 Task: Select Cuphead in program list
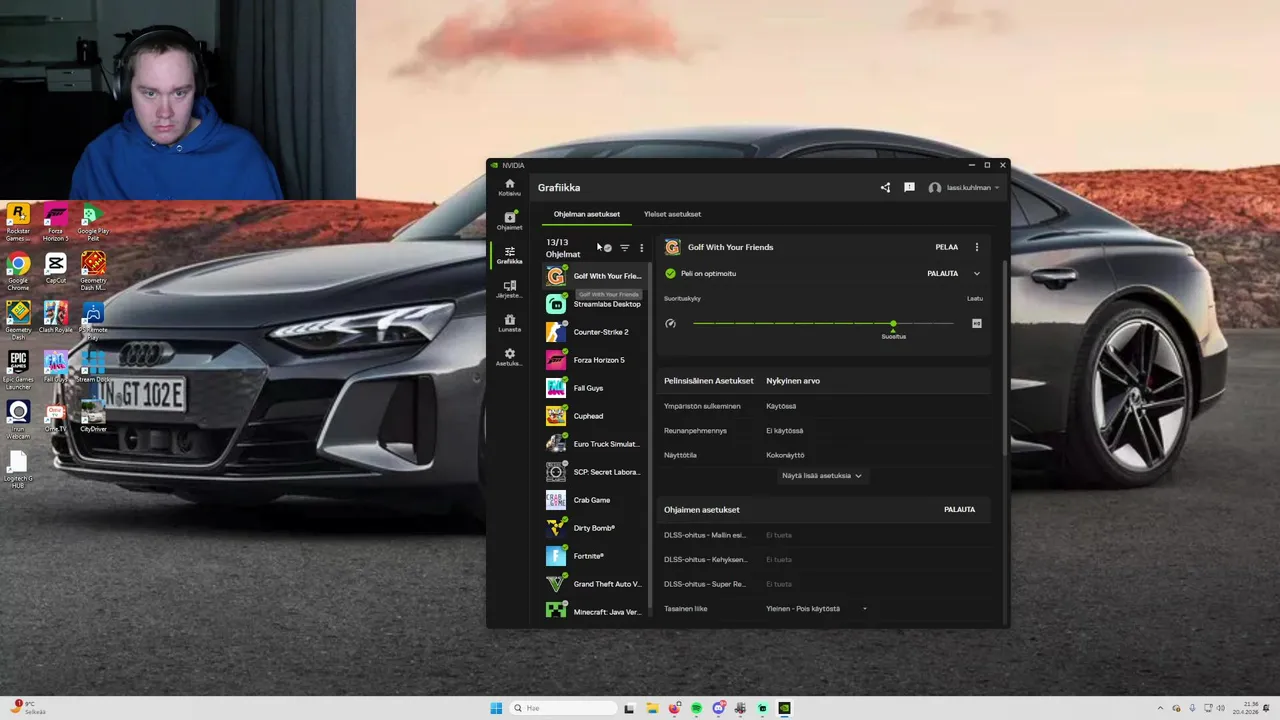(595, 416)
